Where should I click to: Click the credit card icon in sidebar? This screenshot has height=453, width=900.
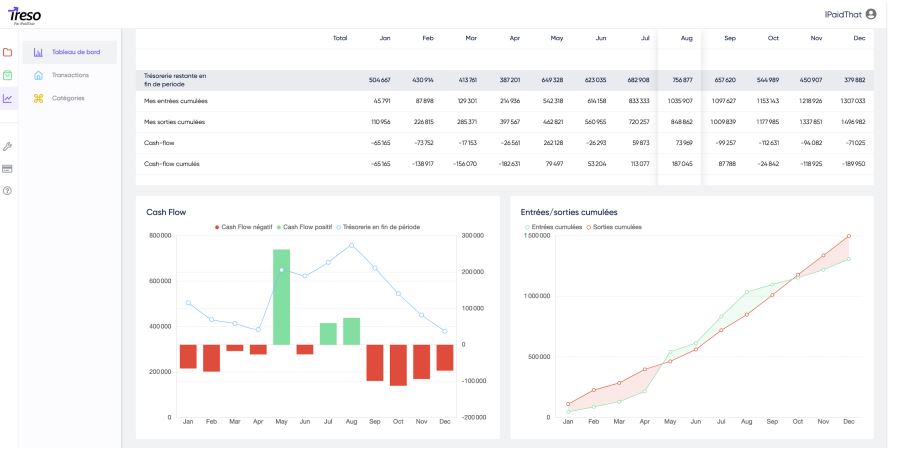8,168
